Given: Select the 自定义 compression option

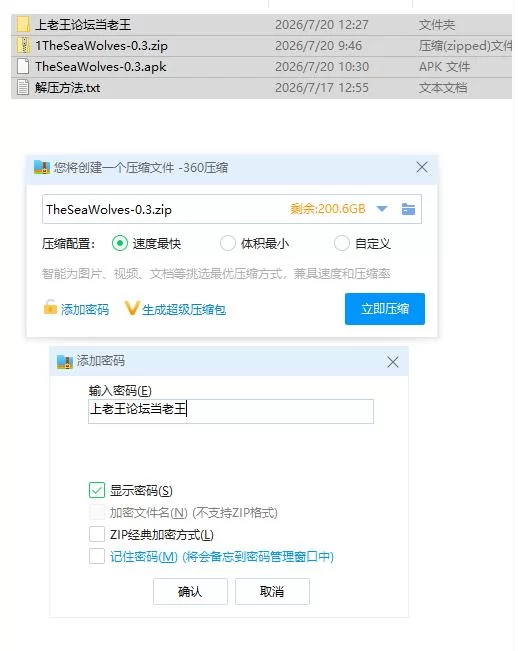Looking at the screenshot, I should pyautogui.click(x=342, y=243).
